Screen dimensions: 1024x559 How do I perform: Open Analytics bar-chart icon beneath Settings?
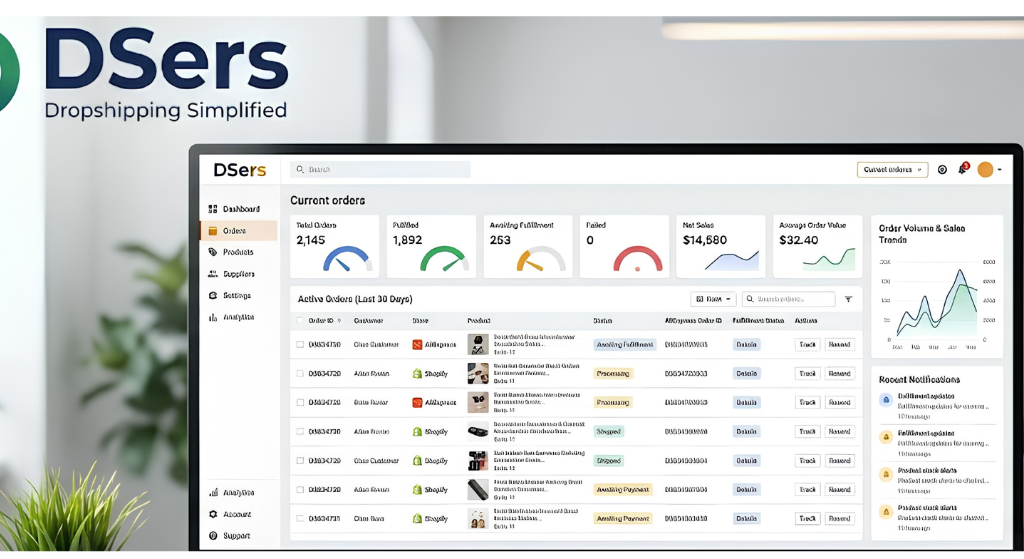coord(213,317)
